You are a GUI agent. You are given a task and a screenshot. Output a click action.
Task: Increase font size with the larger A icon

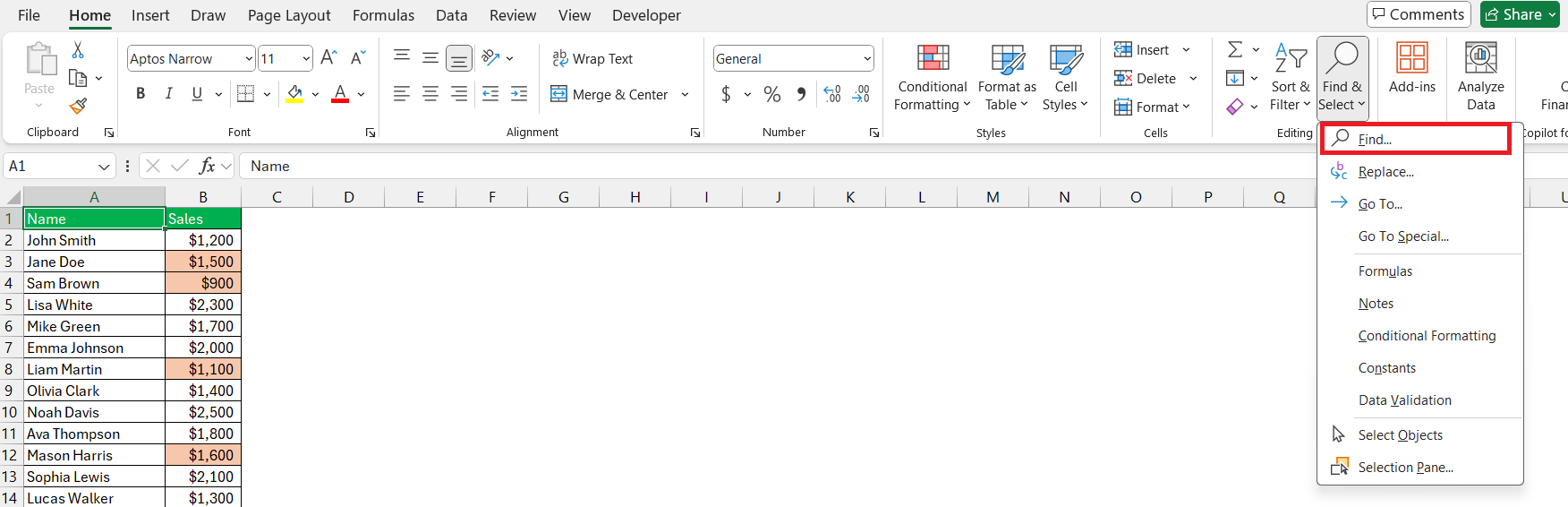(x=328, y=58)
